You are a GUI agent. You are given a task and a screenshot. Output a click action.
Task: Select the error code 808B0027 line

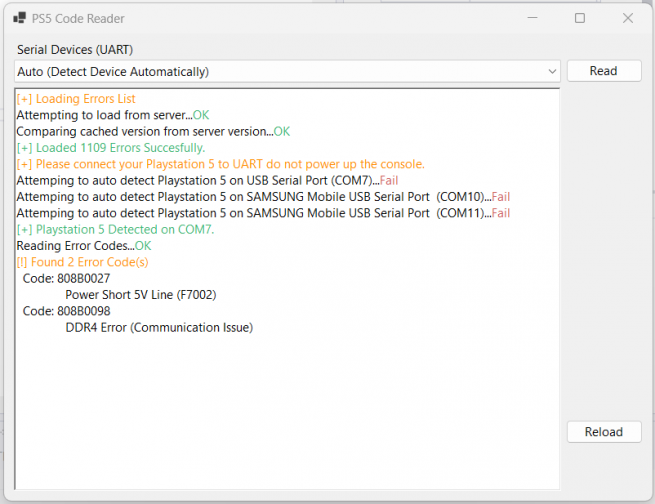pos(66,278)
